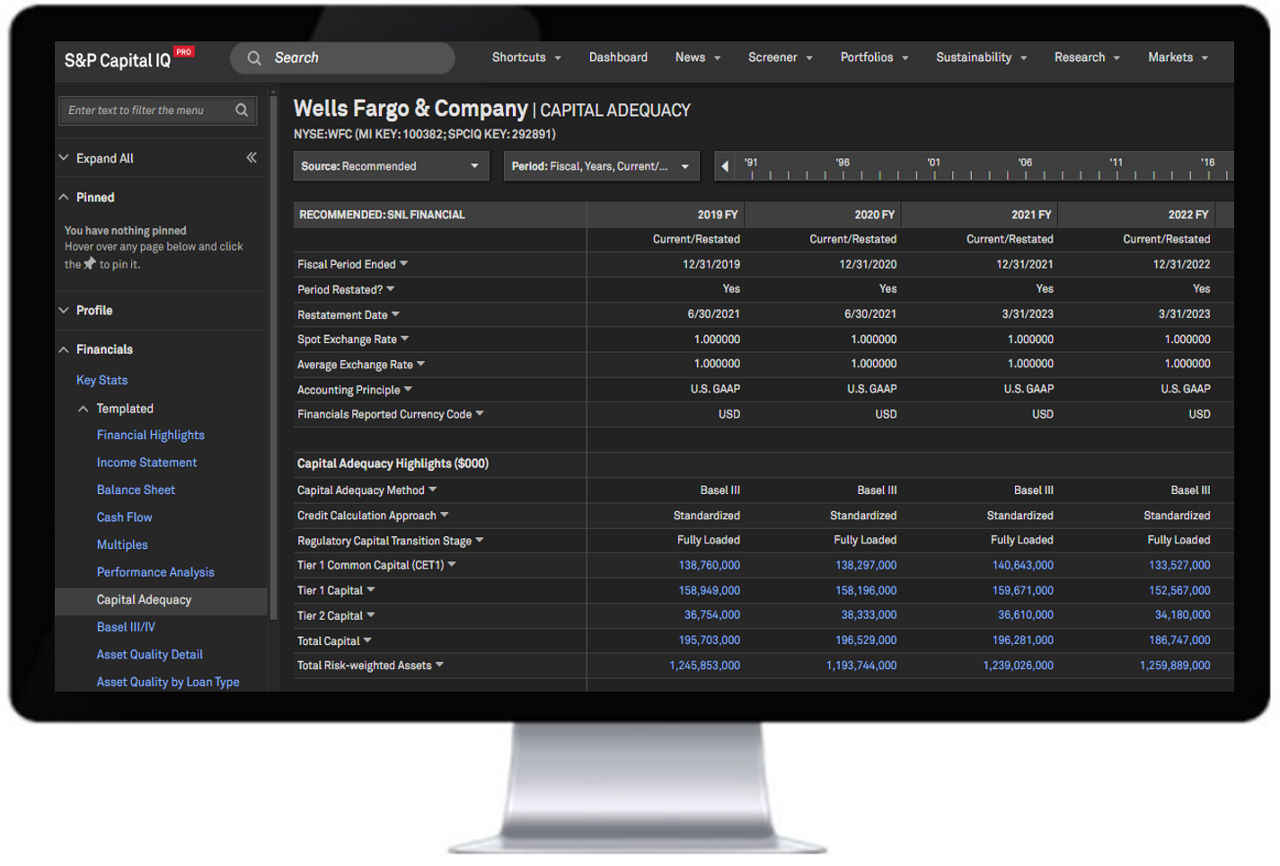Open Income Statement link
Viewport: 1280px width, 866px height.
pos(147,462)
